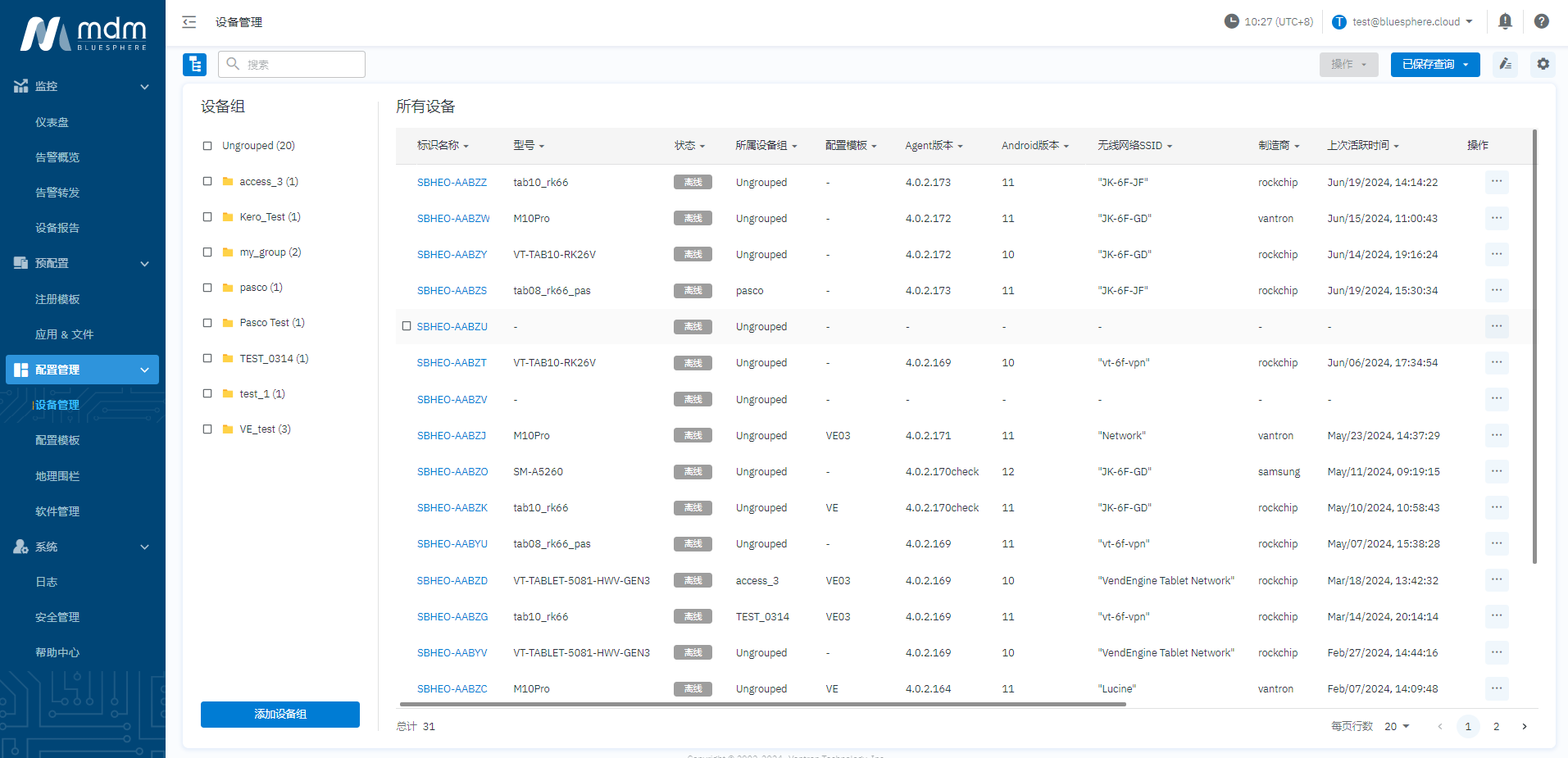Image resolution: width=1568 pixels, height=758 pixels.
Task: Check the Ungrouped (20) group checkbox
Action: [x=207, y=146]
